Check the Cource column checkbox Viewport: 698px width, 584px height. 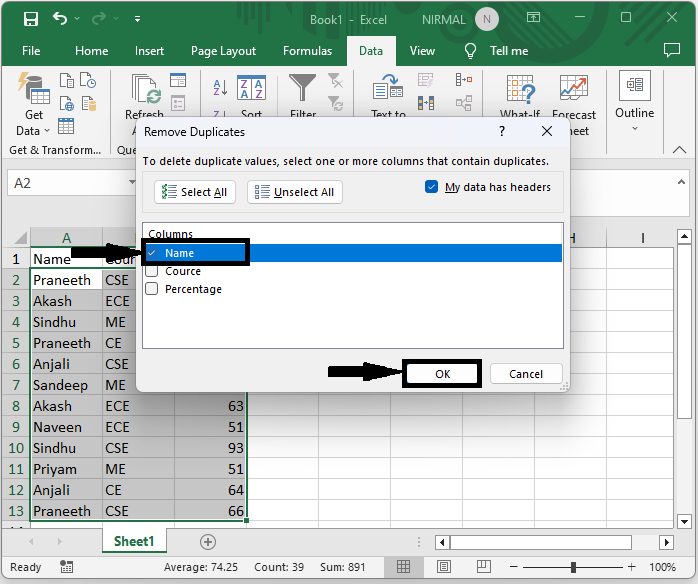152,271
